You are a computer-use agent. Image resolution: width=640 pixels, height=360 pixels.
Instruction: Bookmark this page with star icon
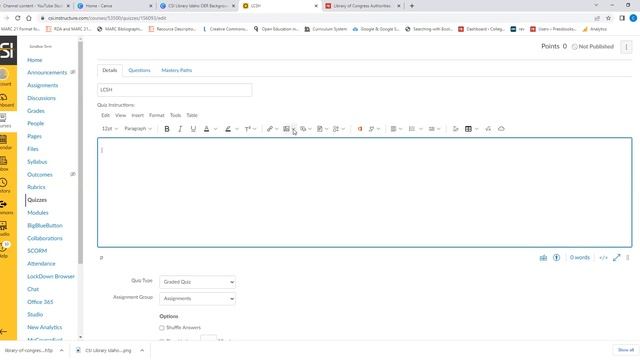(x=608, y=18)
